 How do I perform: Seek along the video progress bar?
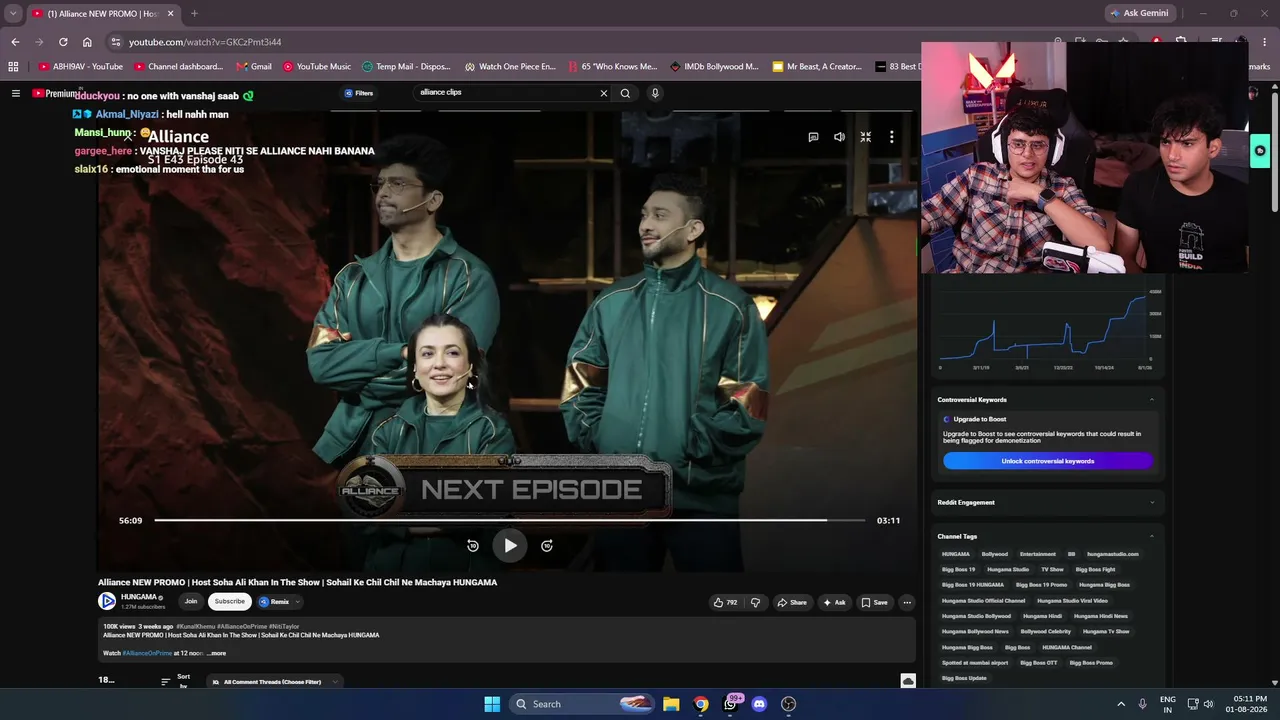(509, 520)
